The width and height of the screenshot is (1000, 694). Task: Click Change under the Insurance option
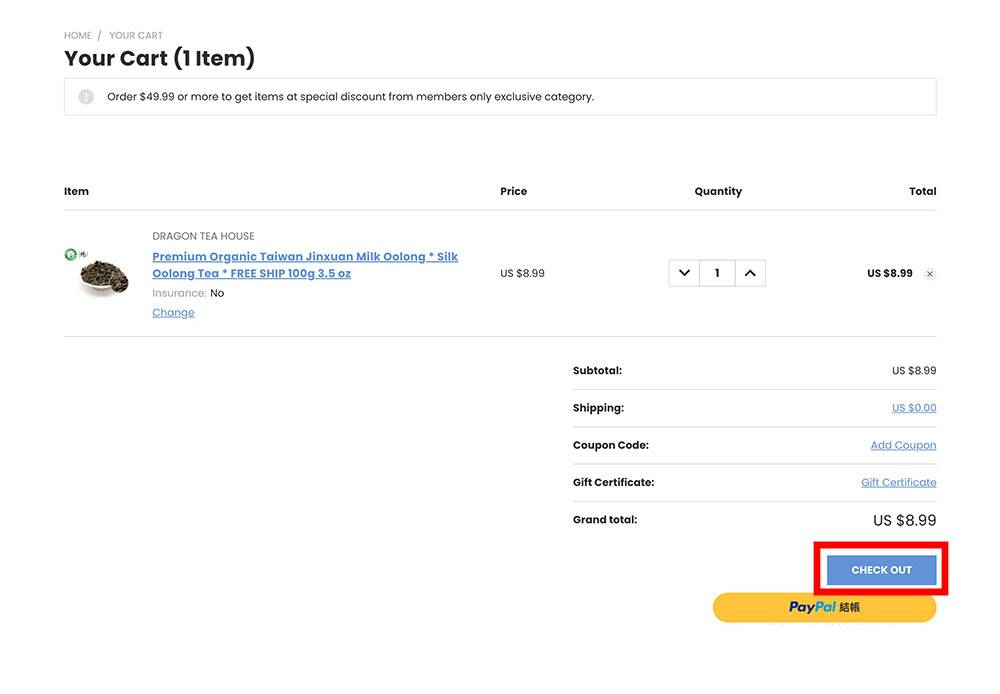click(x=173, y=313)
